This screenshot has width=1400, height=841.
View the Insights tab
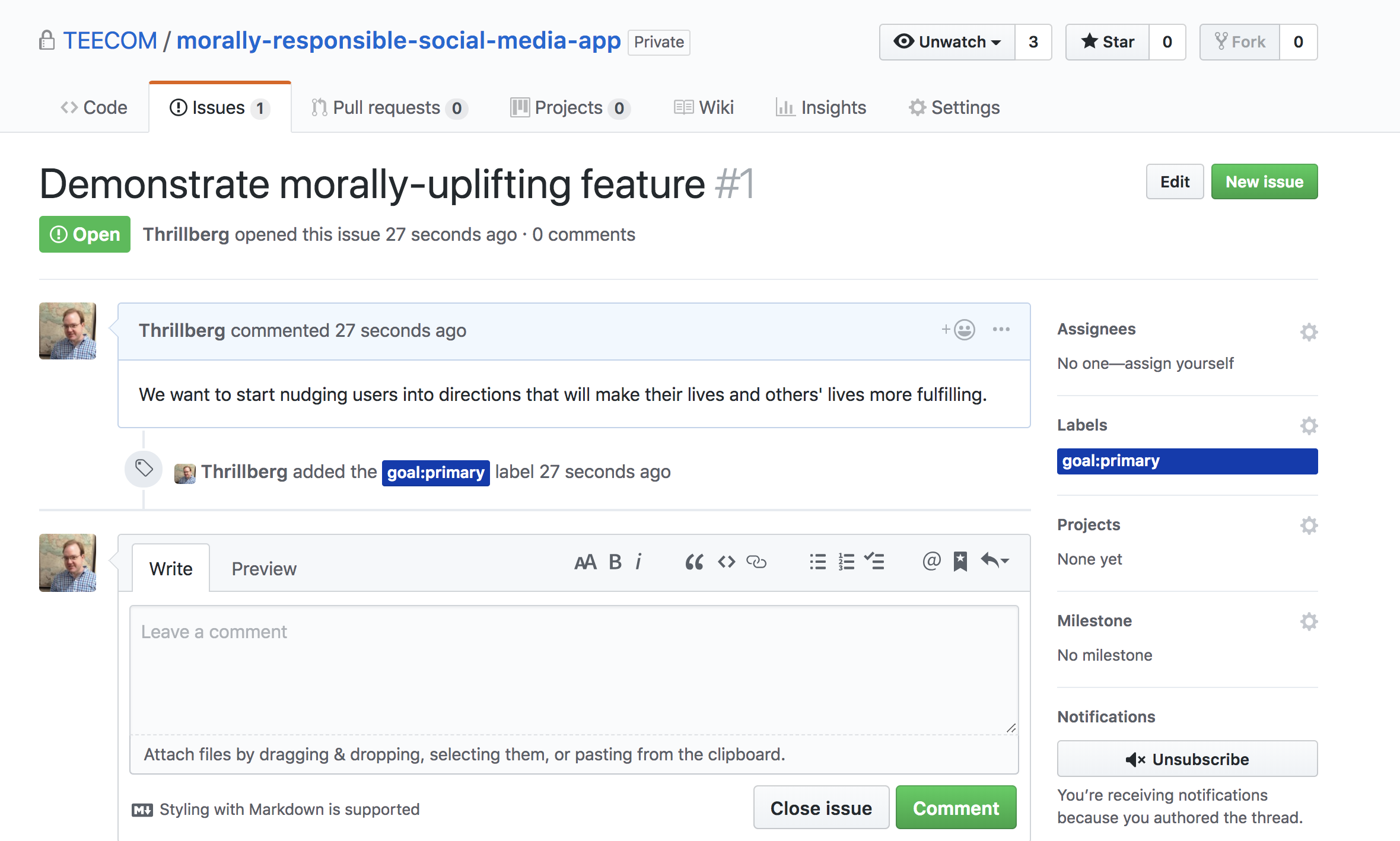pyautogui.click(x=821, y=107)
